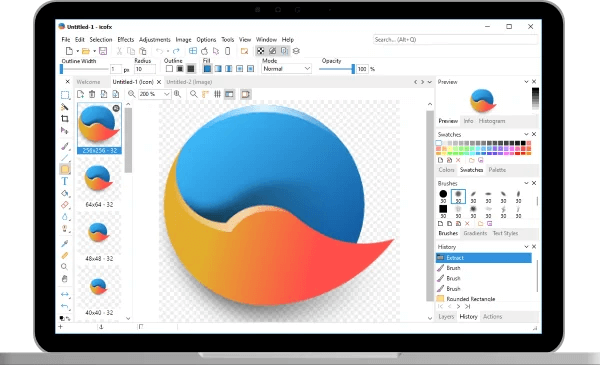Viewport: 600px width, 365px height.
Task: Click the Save icon in toolbar
Action: point(103,51)
